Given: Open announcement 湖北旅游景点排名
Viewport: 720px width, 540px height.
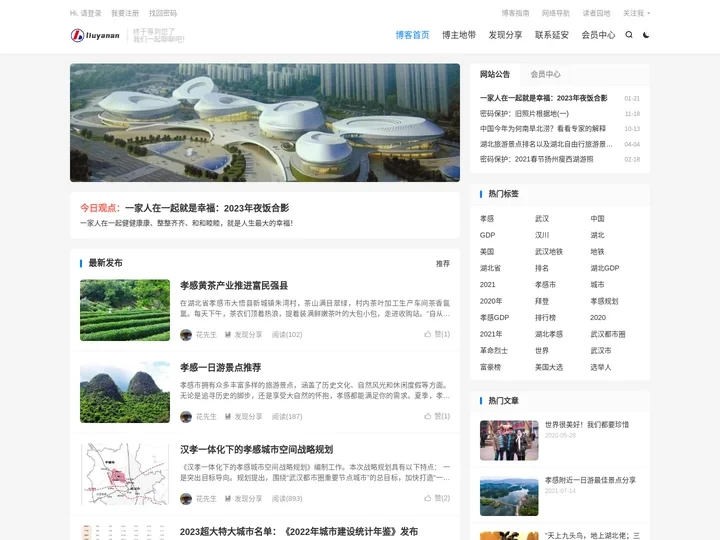Looking at the screenshot, I should (x=546, y=144).
